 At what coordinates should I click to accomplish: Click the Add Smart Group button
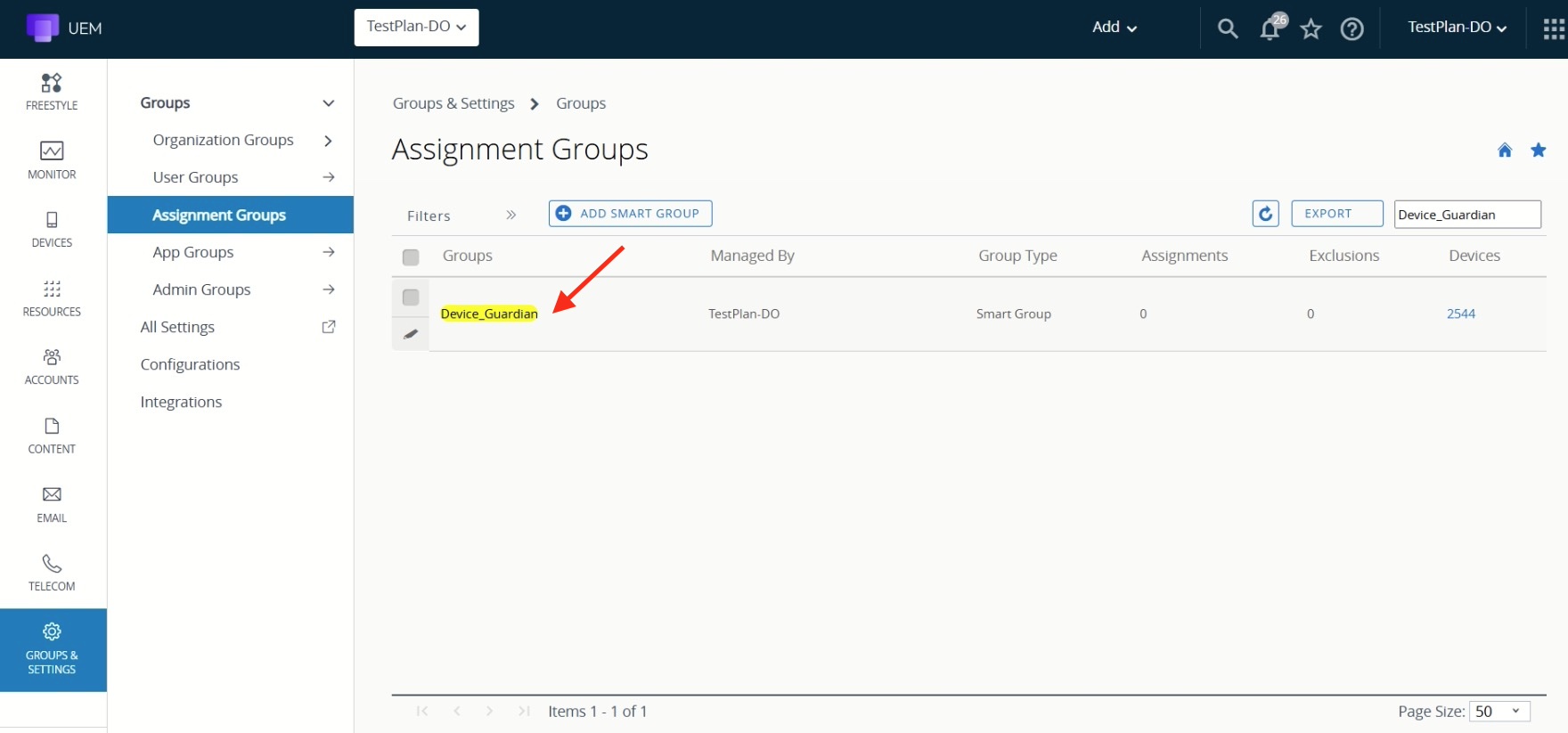coord(630,214)
